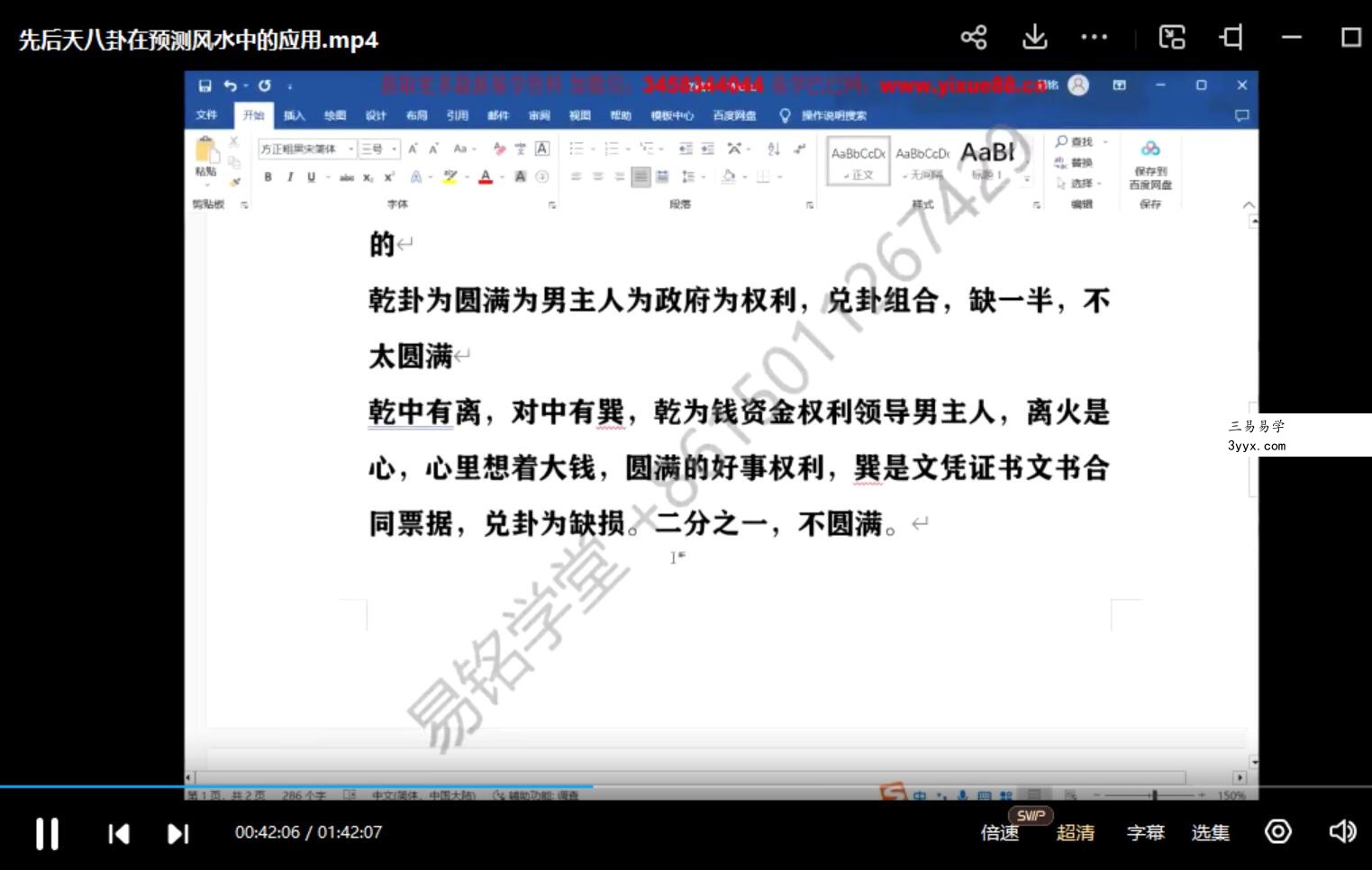Open the 选集 episode list
1372x870 pixels.
[x=1211, y=833]
